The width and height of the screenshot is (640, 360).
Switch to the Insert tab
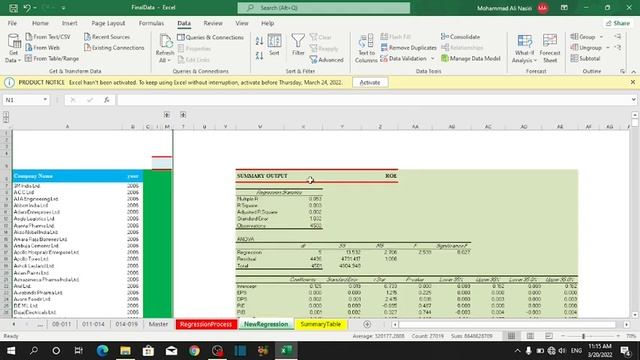[x=69, y=23]
